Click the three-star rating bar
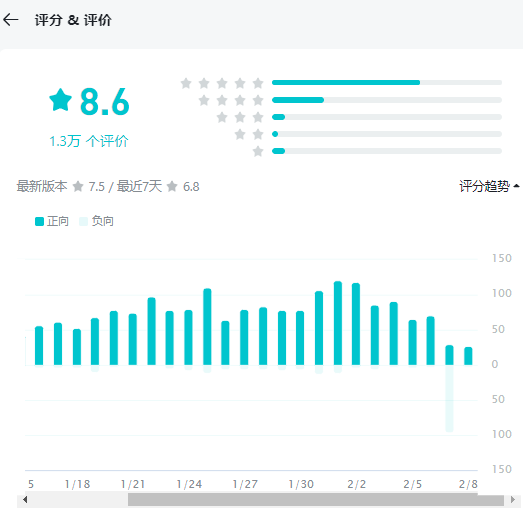Viewport: 523px width, 512px height. coord(387,117)
